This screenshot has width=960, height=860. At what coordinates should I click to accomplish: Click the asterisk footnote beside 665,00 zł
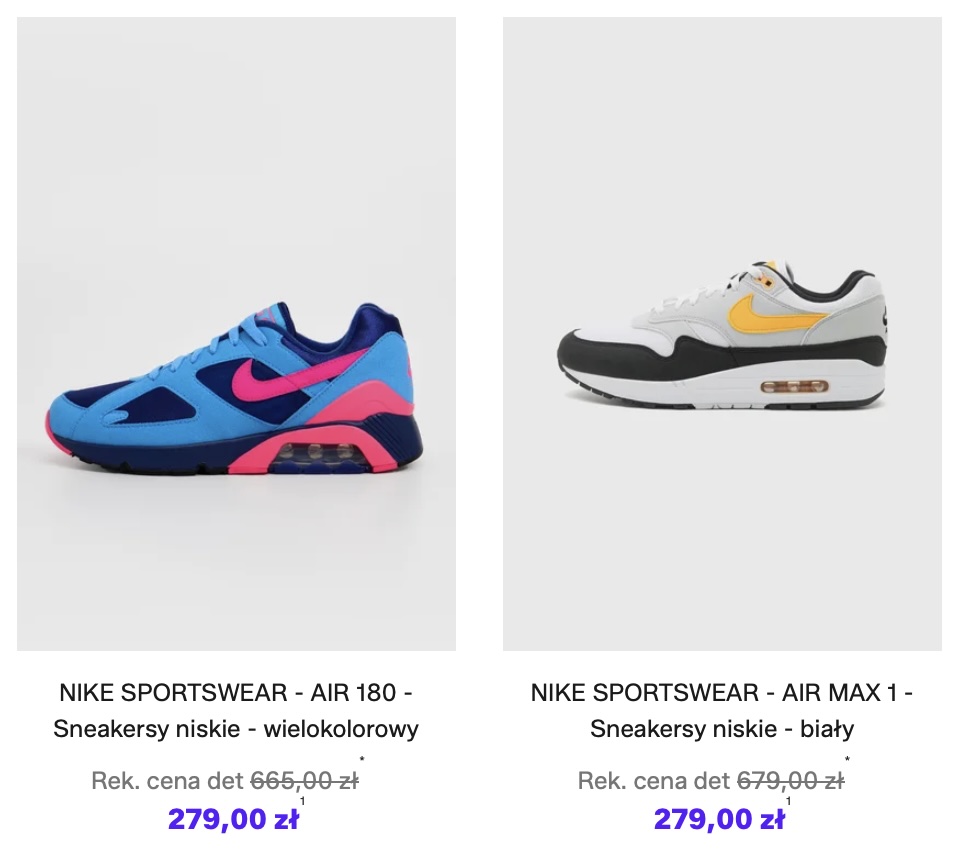[x=362, y=762]
